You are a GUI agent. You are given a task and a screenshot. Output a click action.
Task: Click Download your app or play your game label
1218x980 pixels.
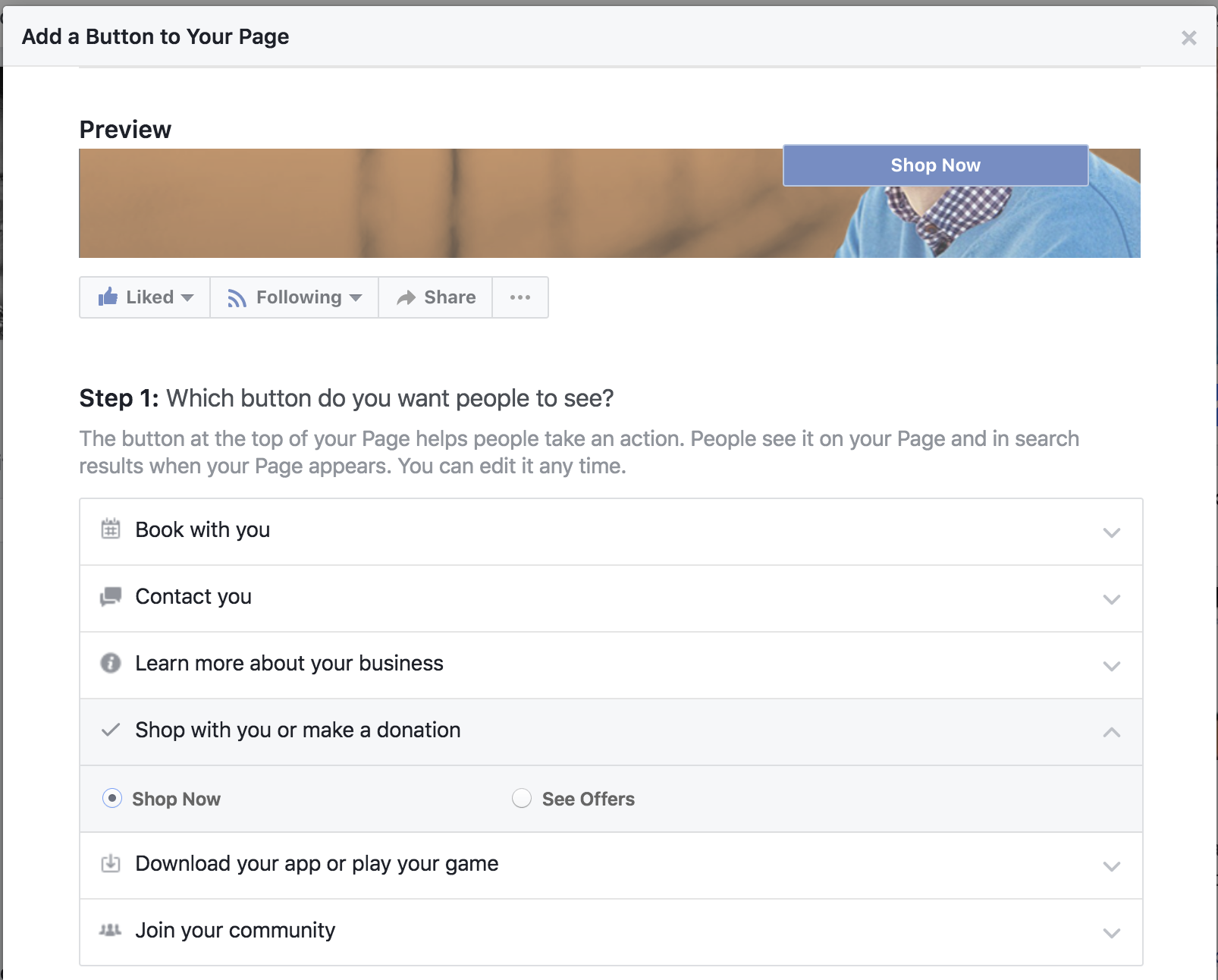[x=317, y=863]
